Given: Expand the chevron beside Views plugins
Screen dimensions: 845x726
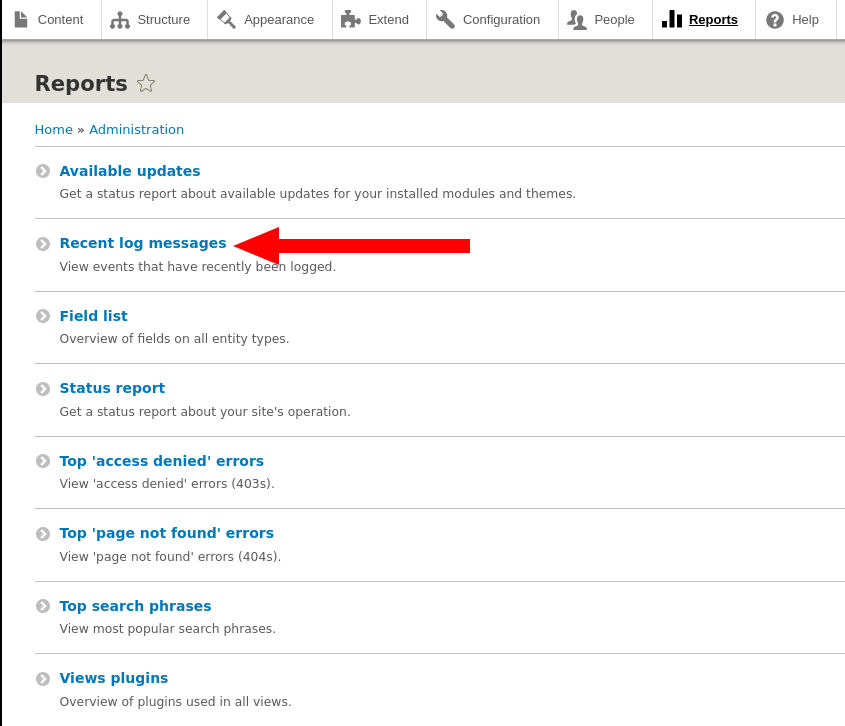Looking at the screenshot, I should tap(42, 678).
